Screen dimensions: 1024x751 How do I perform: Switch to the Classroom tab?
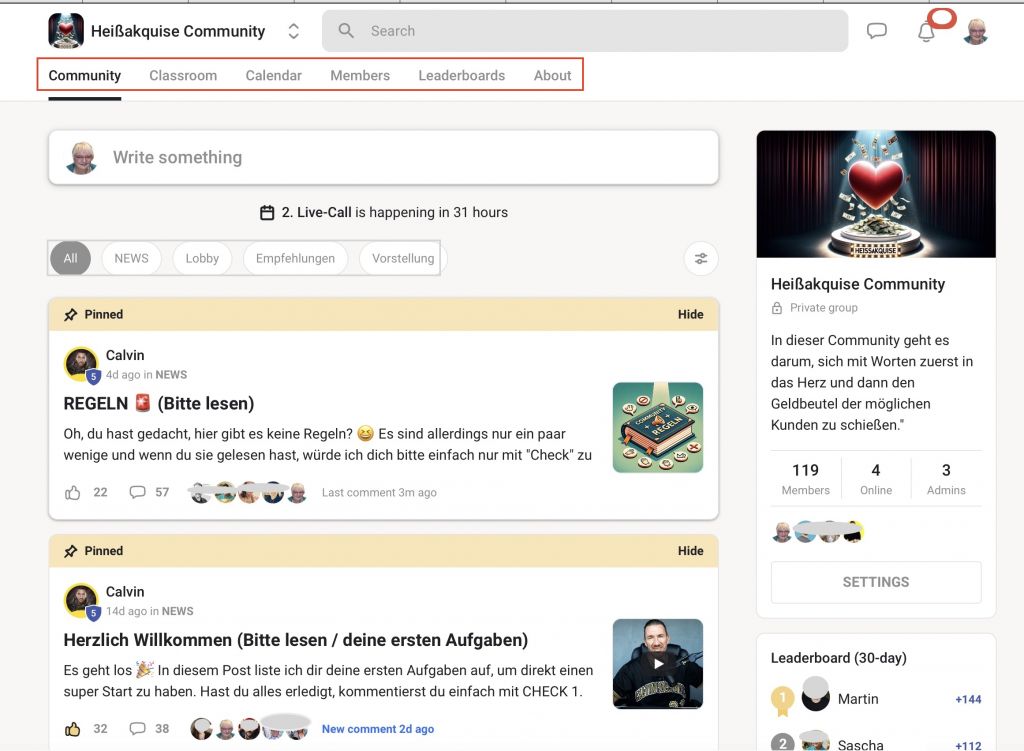click(183, 75)
